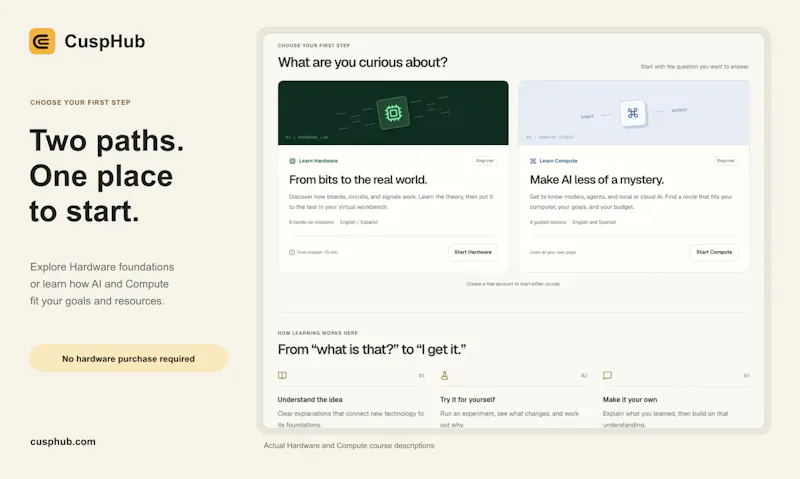Click the Beginner badge on Hardware card

click(x=485, y=161)
